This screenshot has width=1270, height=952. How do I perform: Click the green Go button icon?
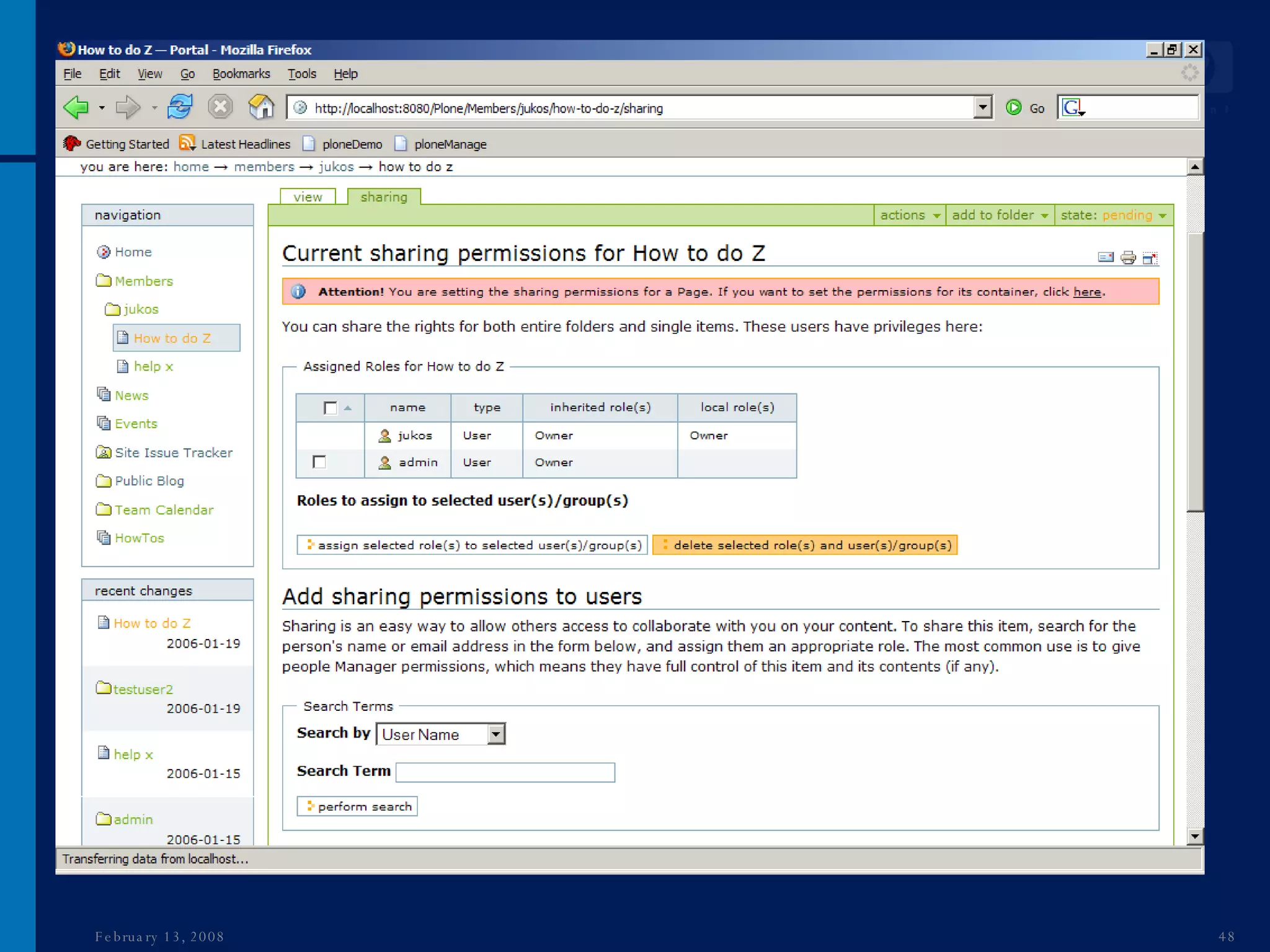pos(1015,108)
